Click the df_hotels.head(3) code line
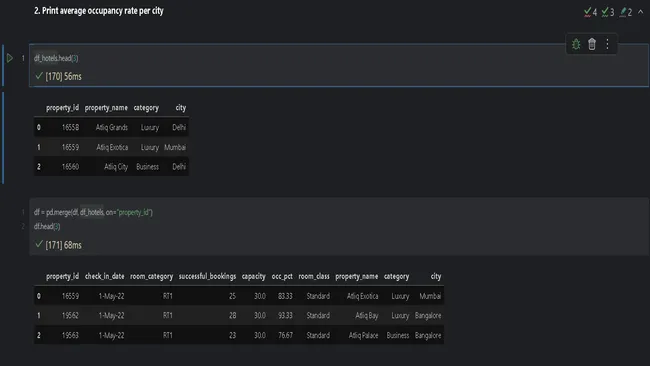 pos(56,58)
